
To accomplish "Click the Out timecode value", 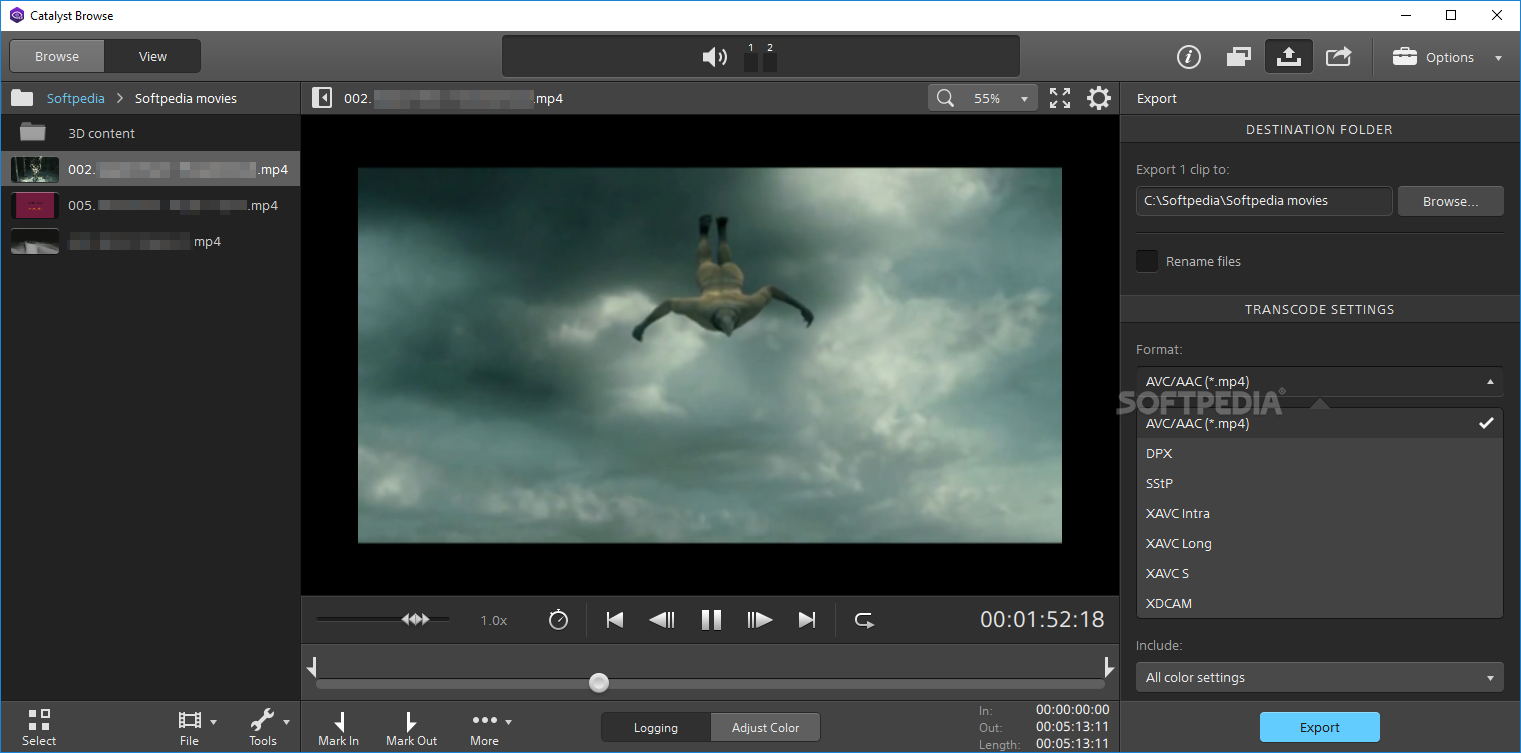I will tap(1072, 727).
